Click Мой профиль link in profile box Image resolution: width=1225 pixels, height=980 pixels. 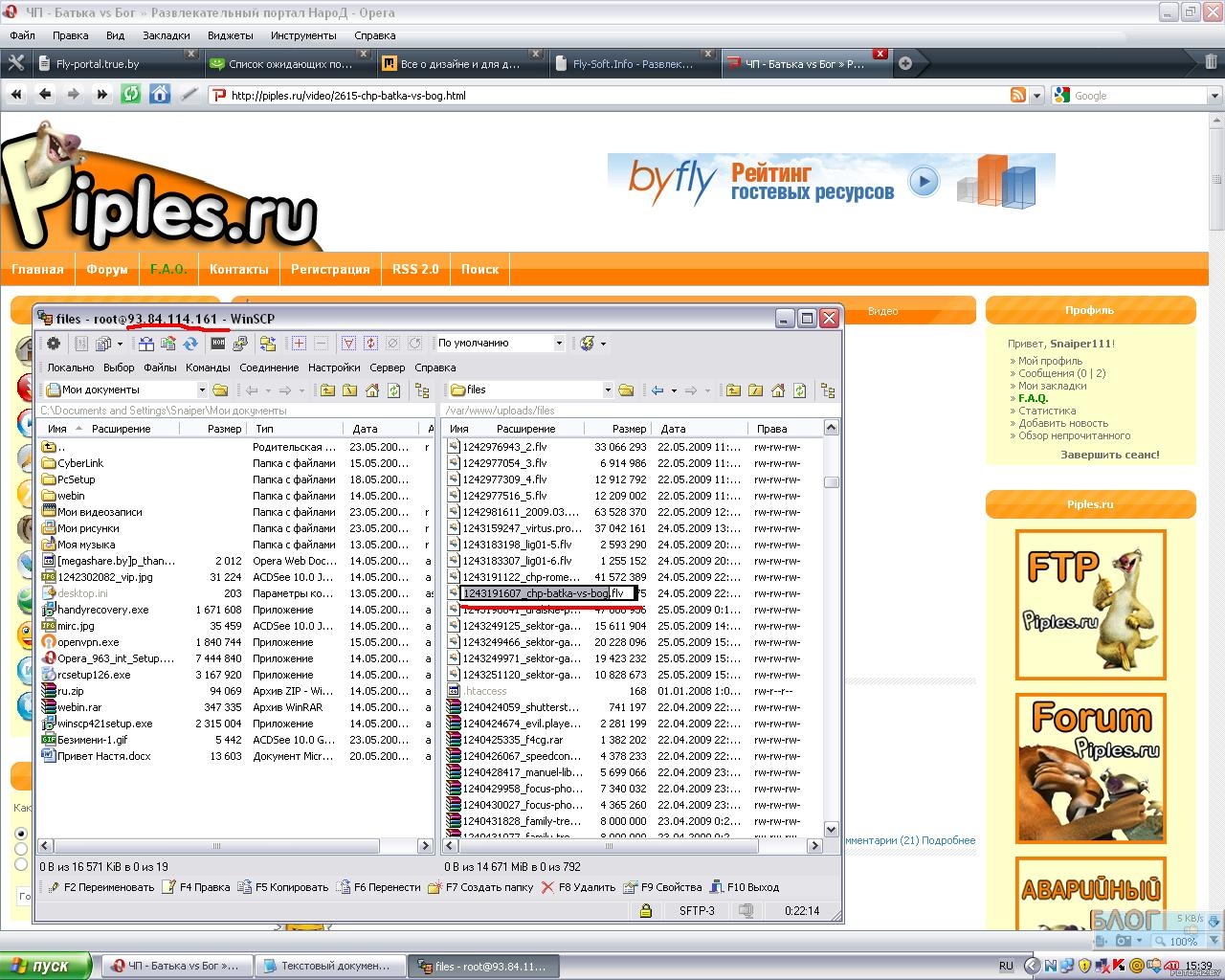pyautogui.click(x=1050, y=361)
